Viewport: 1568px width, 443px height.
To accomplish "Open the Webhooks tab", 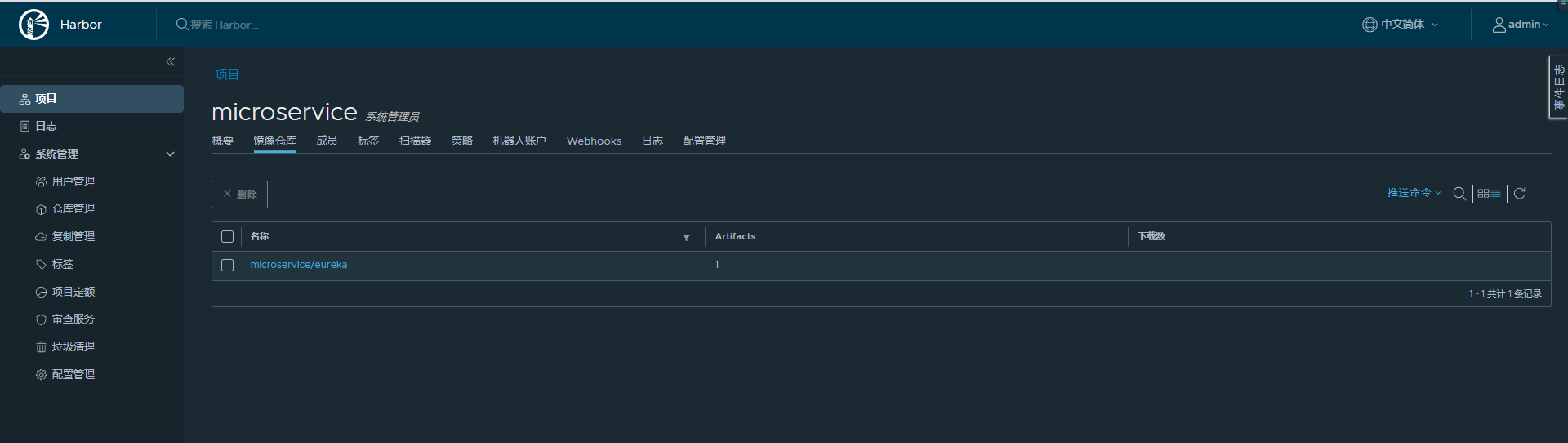I will point(595,141).
